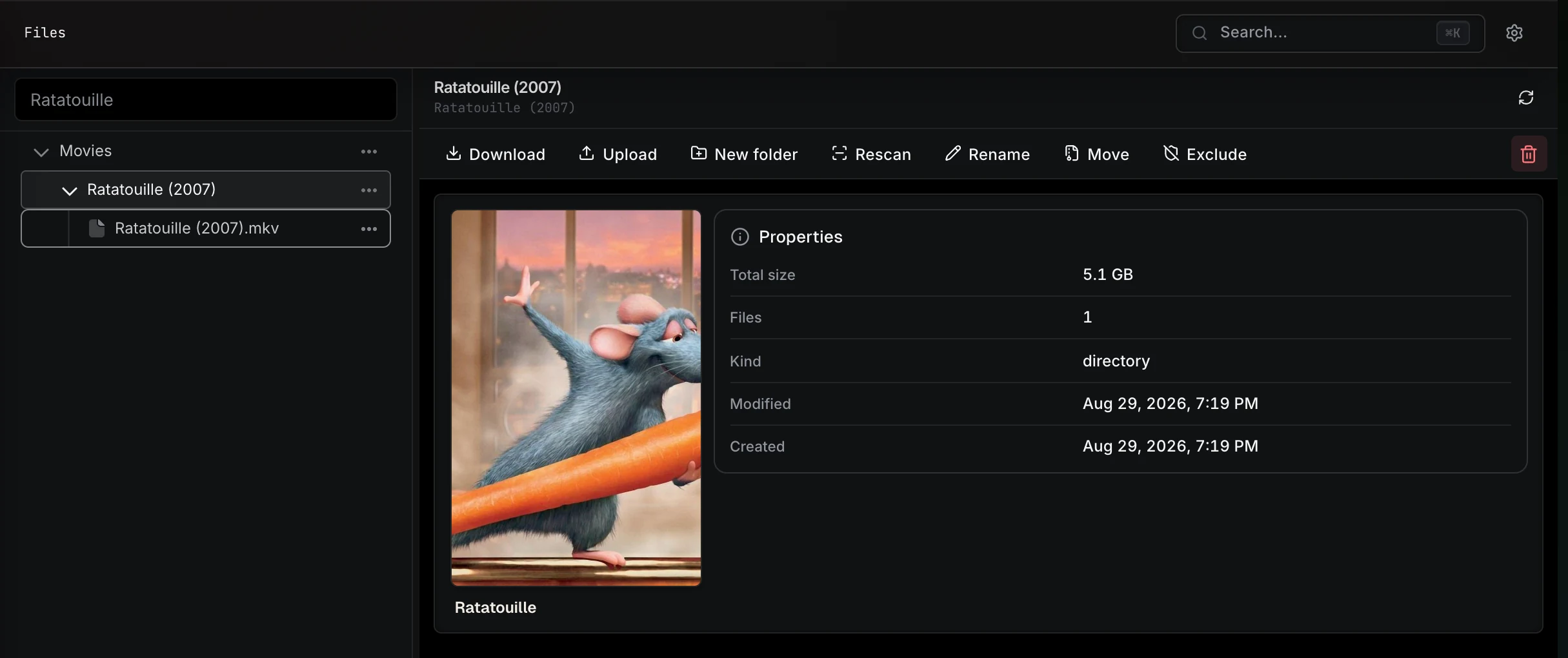Click the Kind value 'directory'
Screen dimensions: 1568x658
click(x=1116, y=361)
